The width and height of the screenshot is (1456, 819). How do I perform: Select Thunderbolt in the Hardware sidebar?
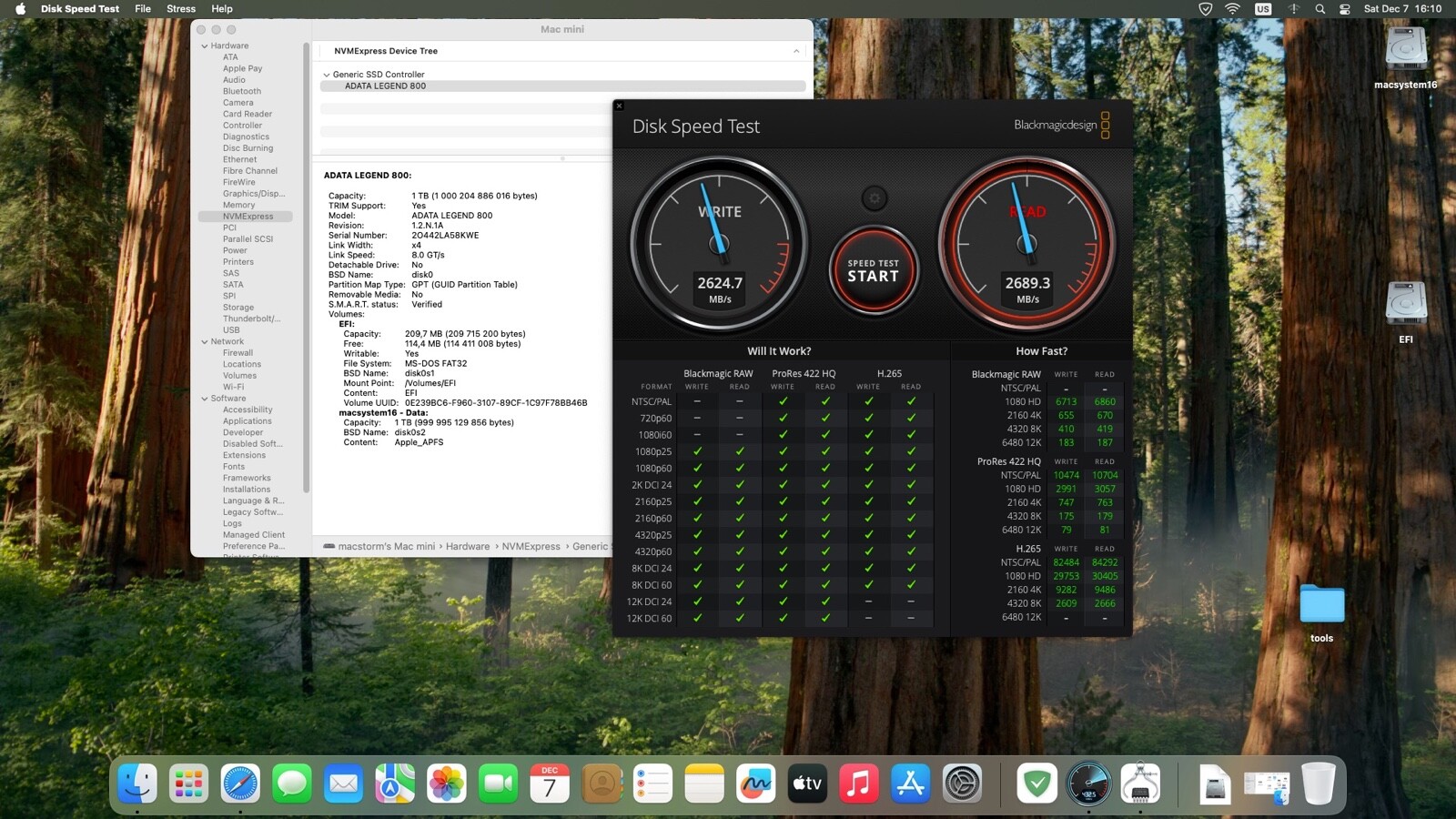(x=251, y=318)
